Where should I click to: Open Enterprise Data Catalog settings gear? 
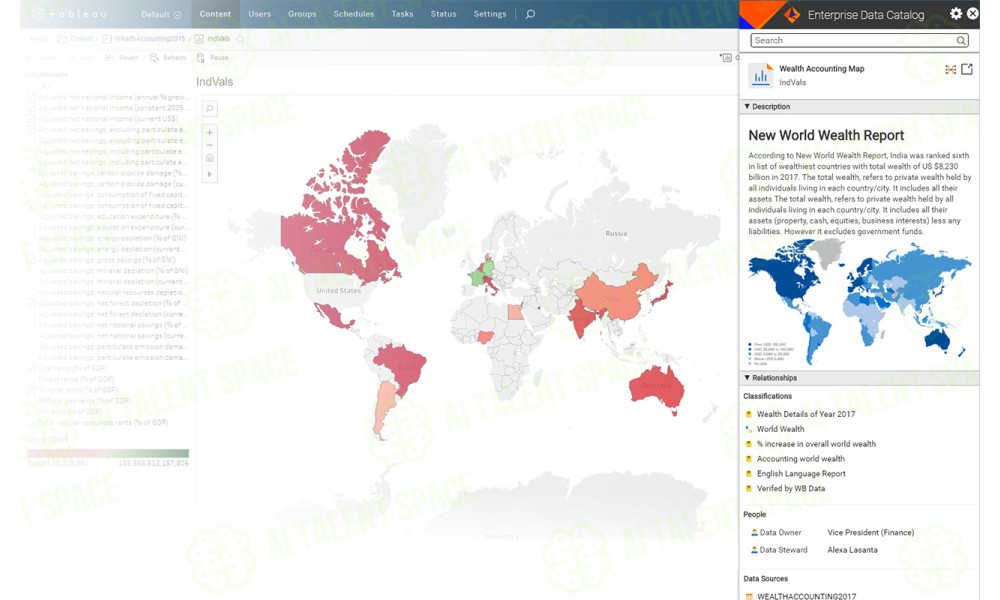coord(955,13)
